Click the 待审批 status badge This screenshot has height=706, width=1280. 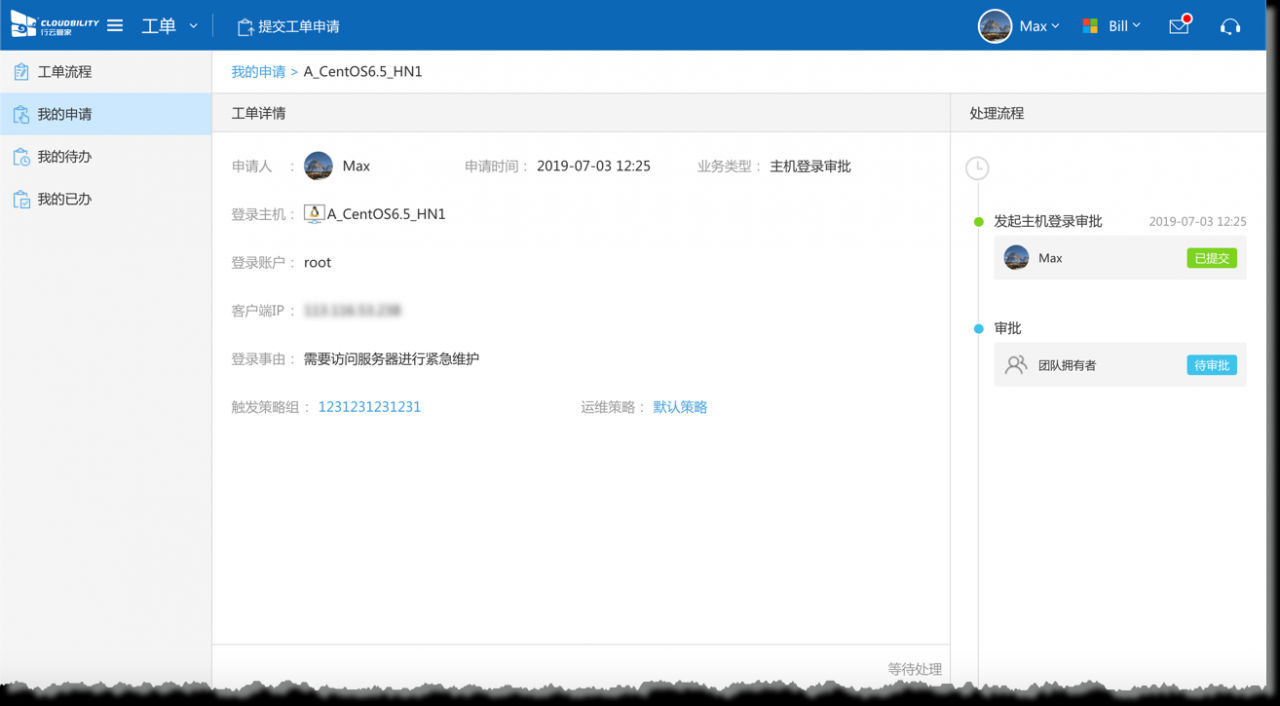coord(1211,365)
